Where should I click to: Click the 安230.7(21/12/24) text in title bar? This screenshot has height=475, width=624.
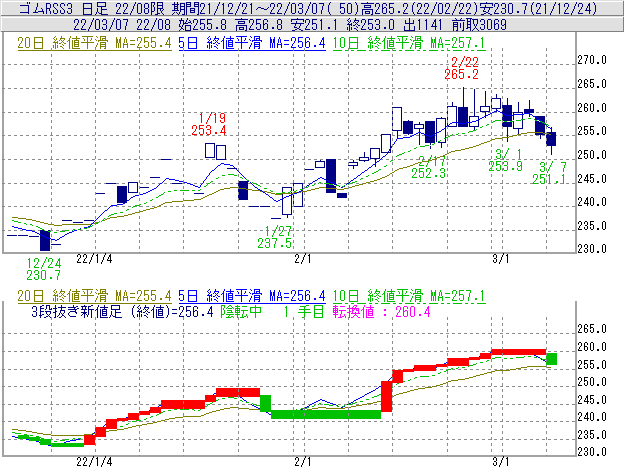coord(538,8)
